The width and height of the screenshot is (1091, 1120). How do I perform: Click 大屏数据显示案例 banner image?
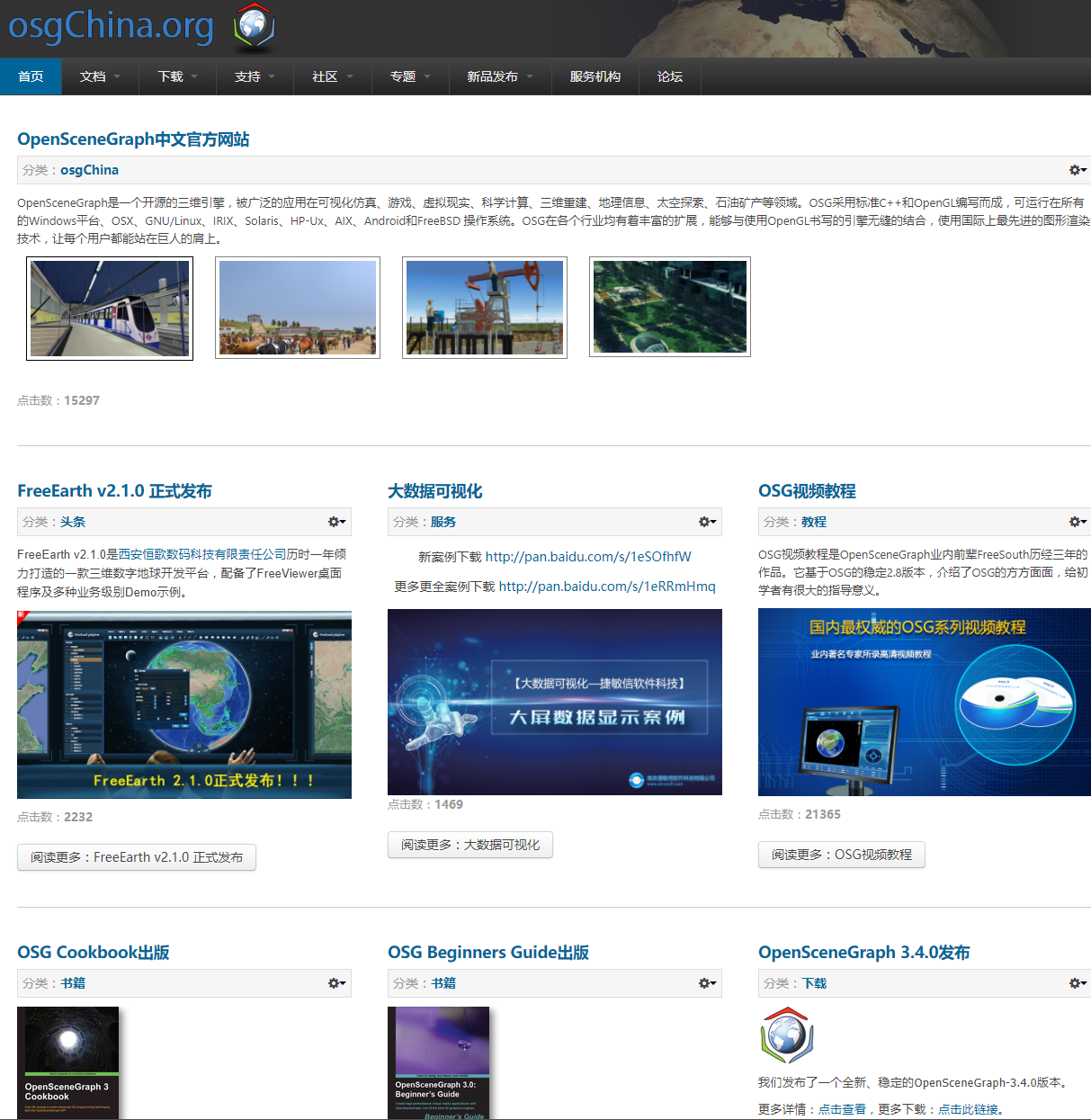coord(555,702)
